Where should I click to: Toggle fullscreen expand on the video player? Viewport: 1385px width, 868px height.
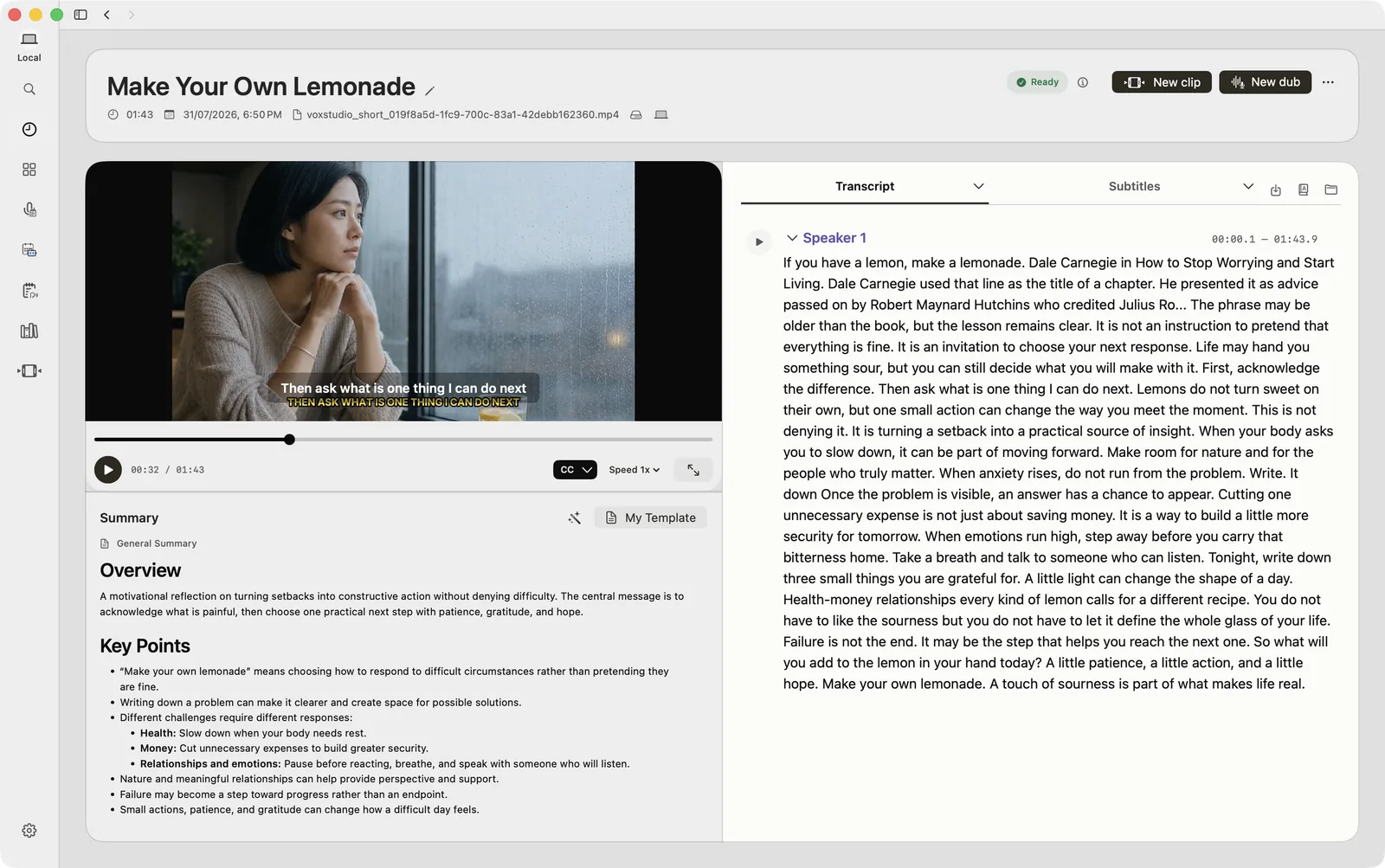pos(693,470)
